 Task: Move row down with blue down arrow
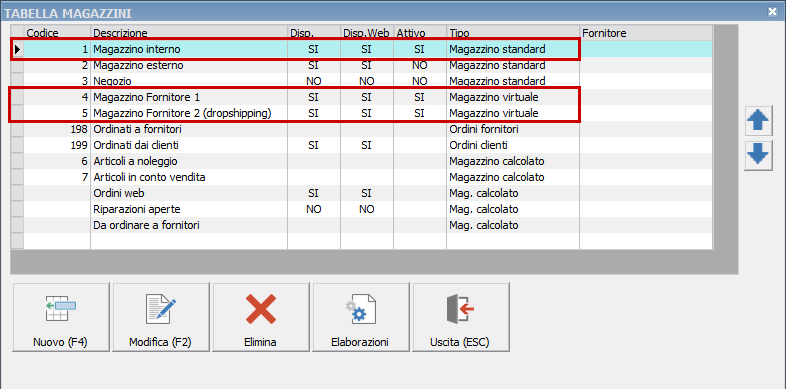[758, 156]
